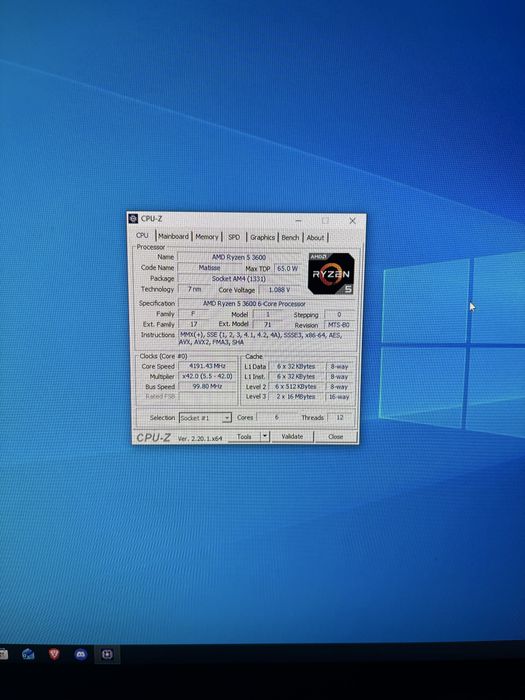Click the Multiplier value 'x42.0 (5.5 - 42.0)'
This screenshot has height=700, width=525.
click(x=207, y=376)
